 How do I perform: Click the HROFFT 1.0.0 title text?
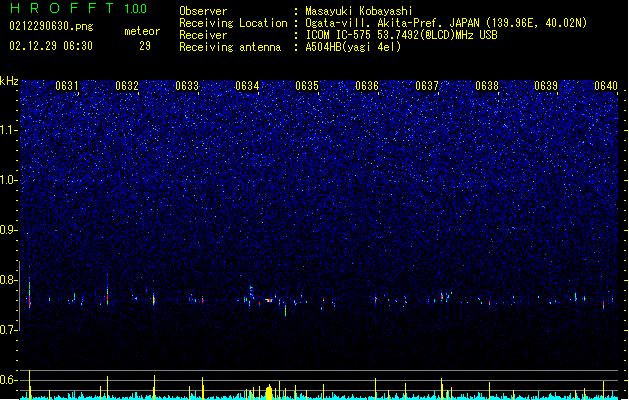click(79, 8)
